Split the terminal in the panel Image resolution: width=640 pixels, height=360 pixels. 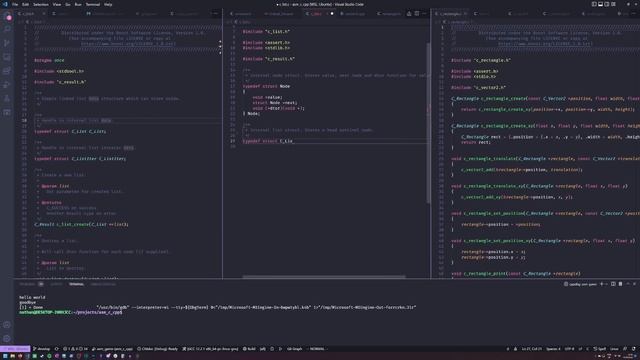613,284
